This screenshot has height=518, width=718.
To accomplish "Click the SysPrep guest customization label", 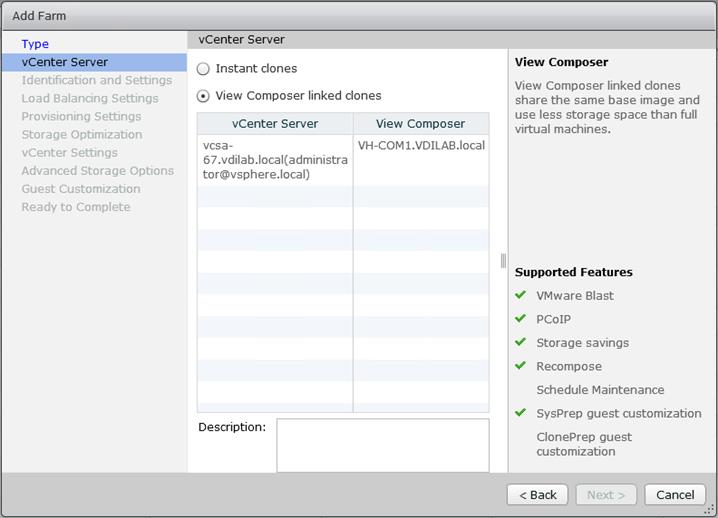I will (619, 414).
